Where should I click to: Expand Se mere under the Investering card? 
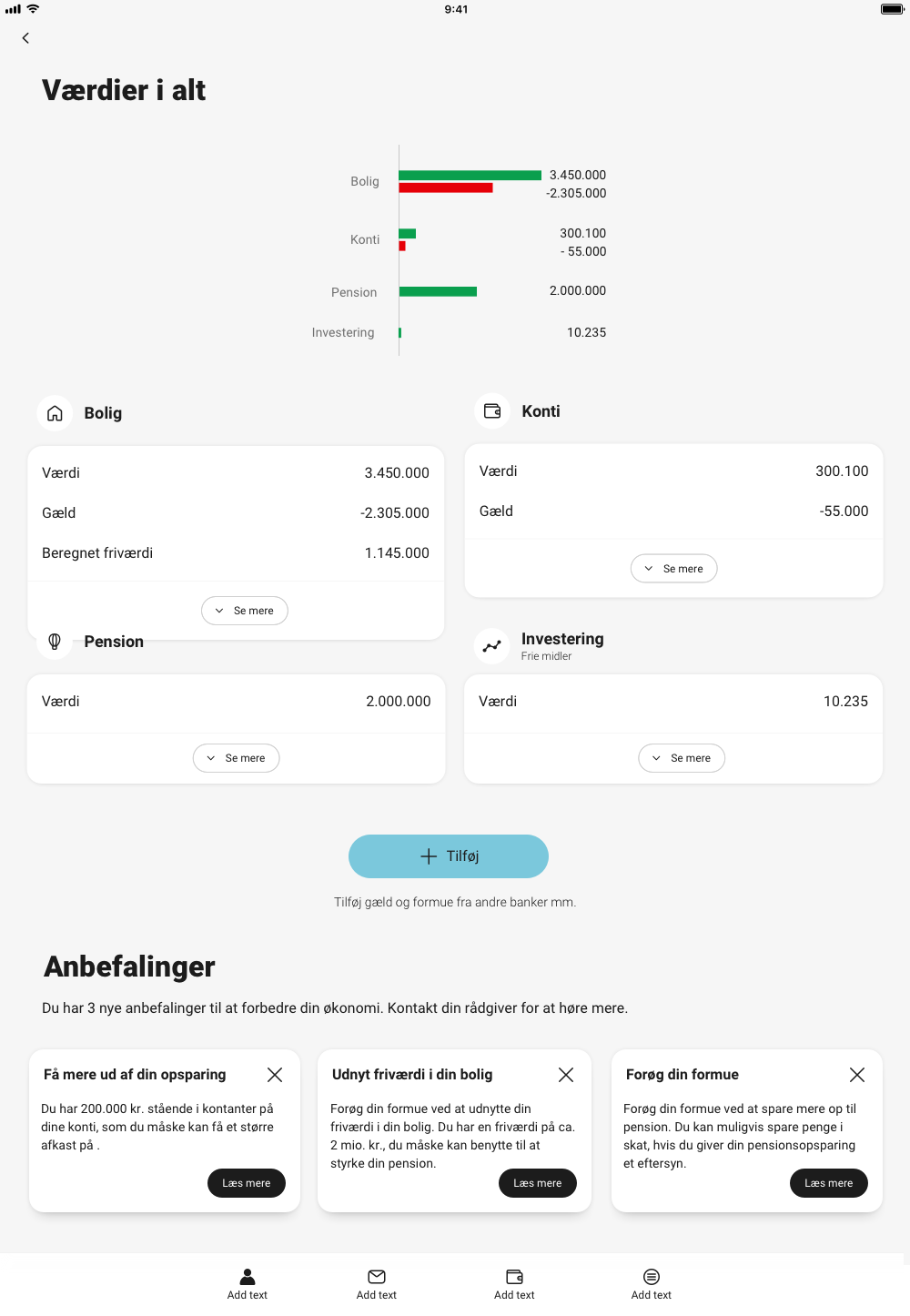pyautogui.click(x=681, y=757)
